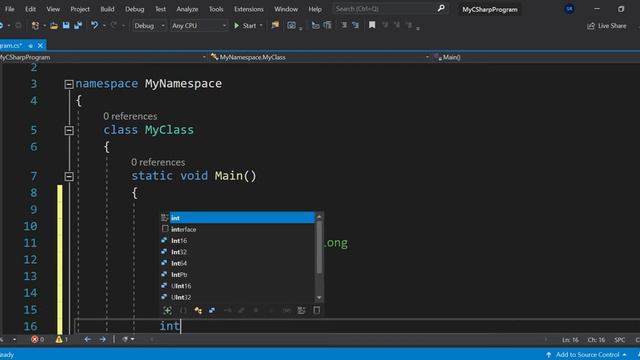Navigate forward with the status bar arrow
The width and height of the screenshot is (640, 360).
click(102, 339)
